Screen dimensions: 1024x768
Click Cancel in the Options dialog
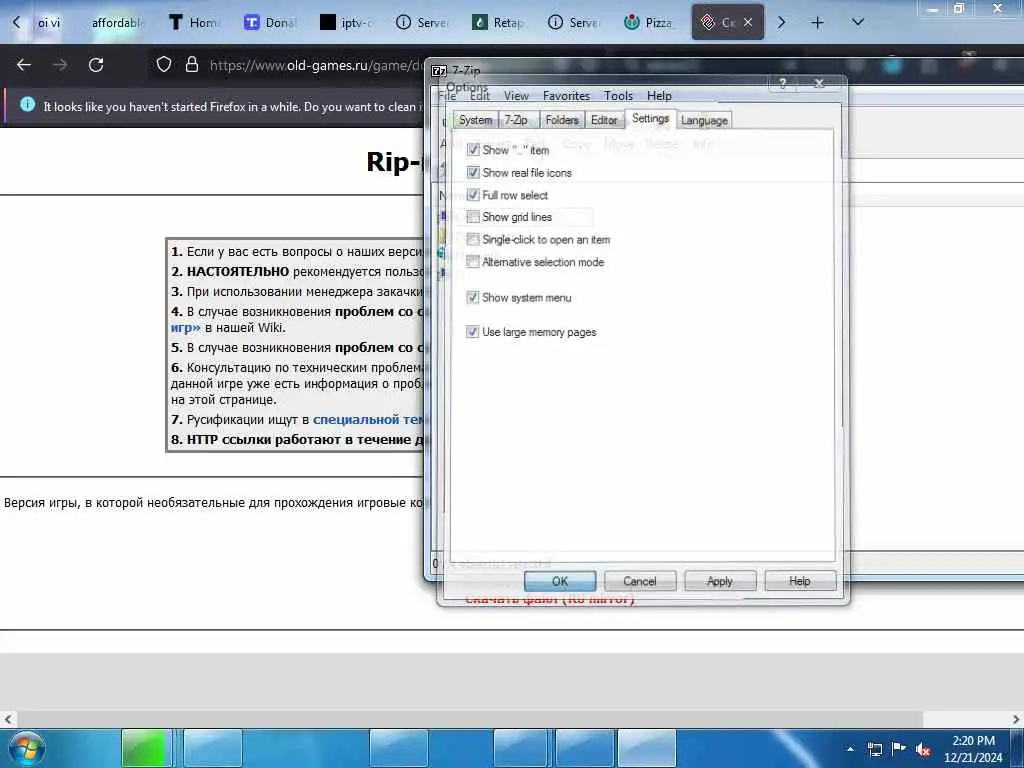tap(640, 581)
